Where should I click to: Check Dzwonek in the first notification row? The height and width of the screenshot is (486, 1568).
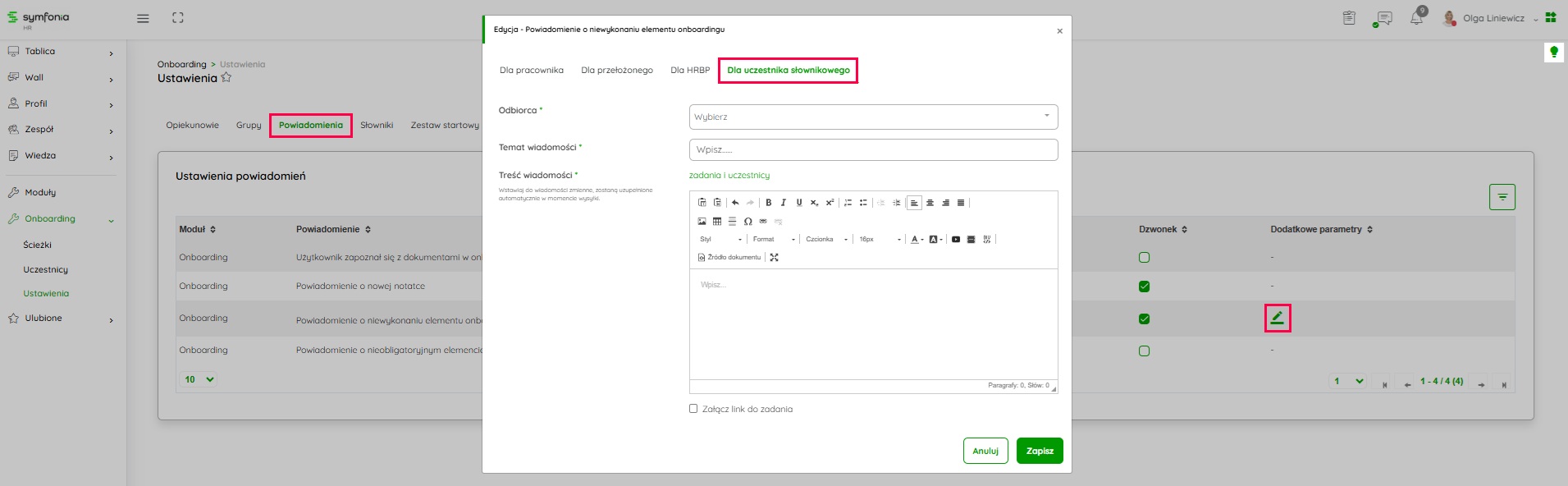click(1144, 258)
